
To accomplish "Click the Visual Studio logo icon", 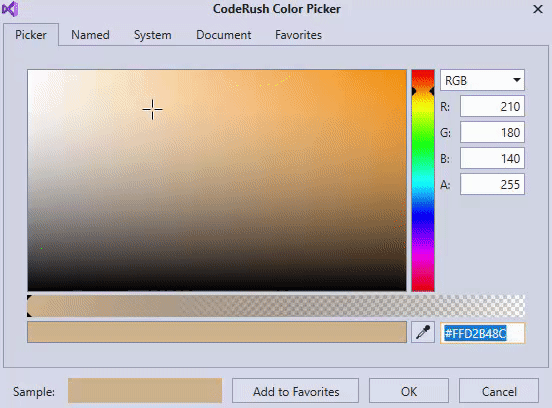I will click(10, 9).
